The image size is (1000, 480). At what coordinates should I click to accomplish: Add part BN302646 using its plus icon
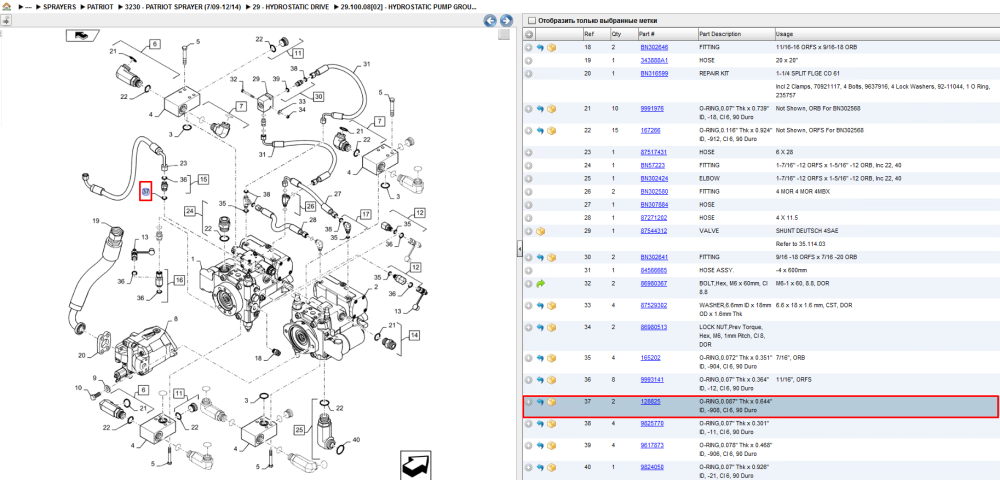pos(529,47)
